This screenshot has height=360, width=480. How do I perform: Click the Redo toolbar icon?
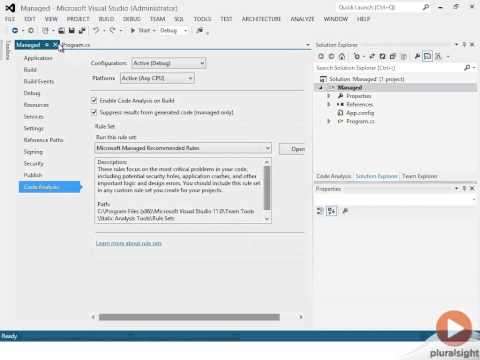[x=112, y=30]
